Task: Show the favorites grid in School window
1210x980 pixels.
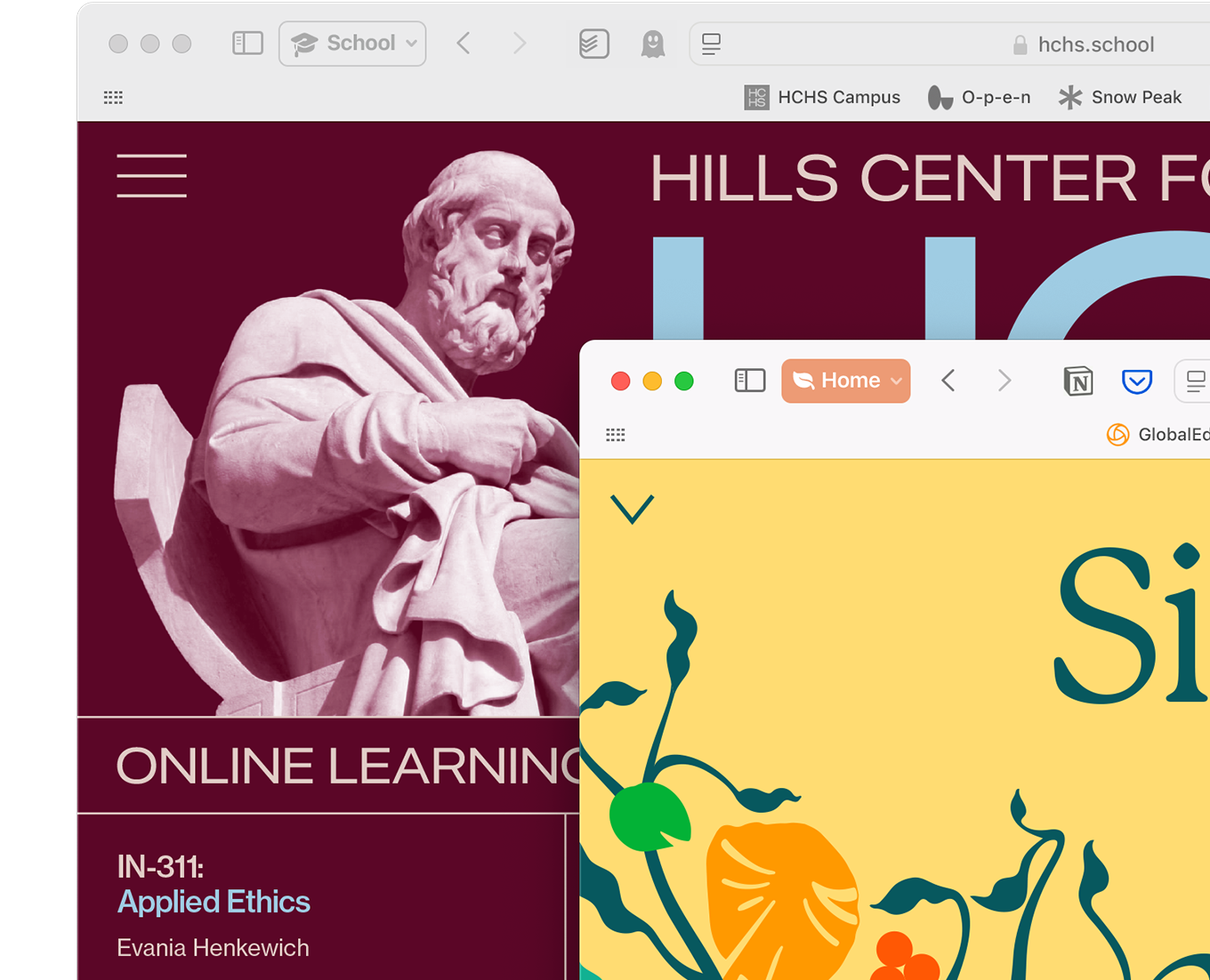Action: point(113,97)
